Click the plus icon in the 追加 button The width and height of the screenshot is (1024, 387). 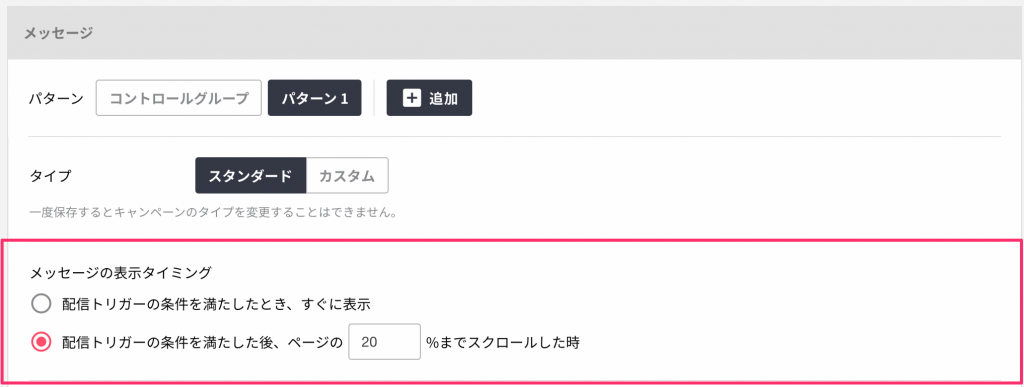coord(411,99)
